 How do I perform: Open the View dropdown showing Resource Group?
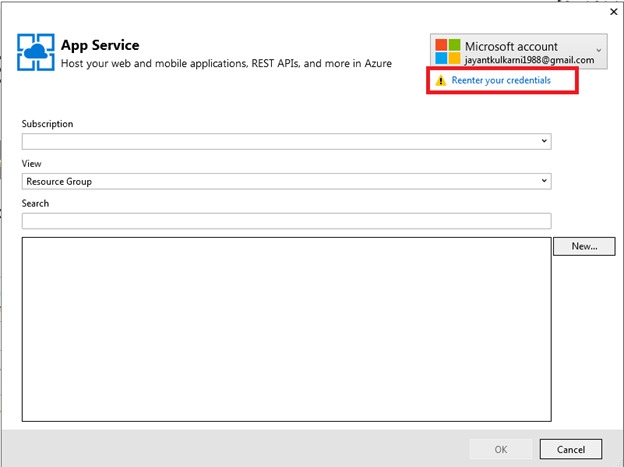coord(544,181)
